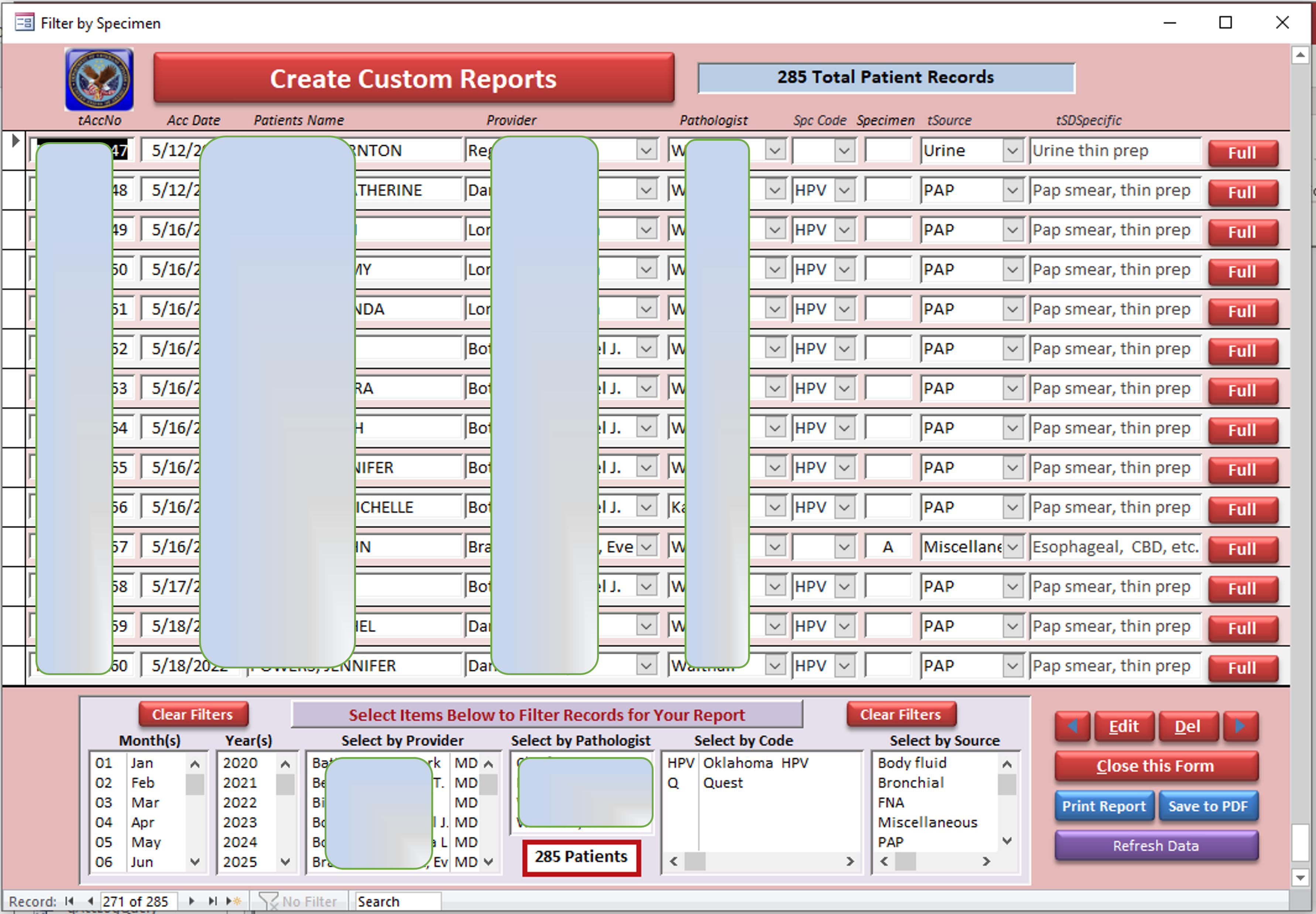The width and height of the screenshot is (1316, 914).
Task: Click Create Custom Reports button
Action: pyautogui.click(x=414, y=78)
